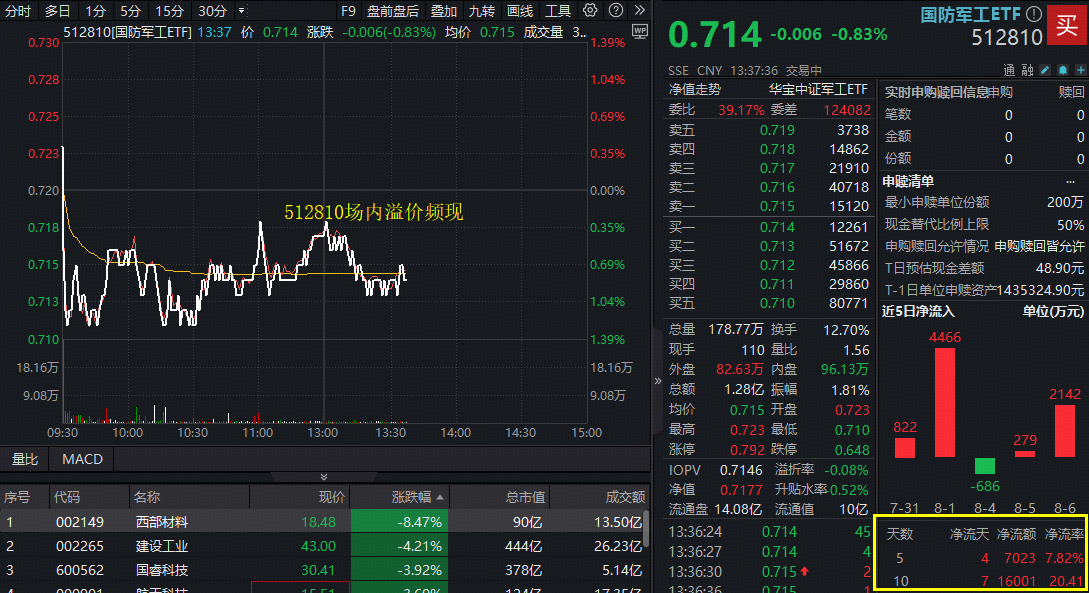Toggle the 九转 nine-turn indicator
This screenshot has width=1089, height=593.
click(x=482, y=11)
